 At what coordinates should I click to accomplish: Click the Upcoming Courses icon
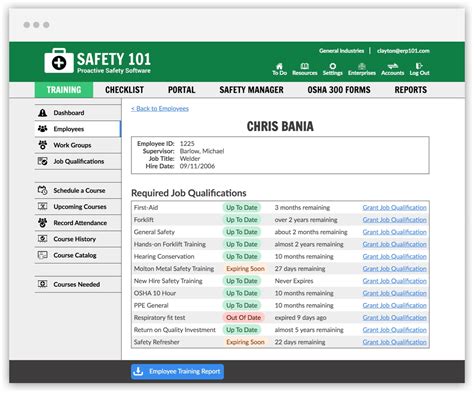point(43,206)
